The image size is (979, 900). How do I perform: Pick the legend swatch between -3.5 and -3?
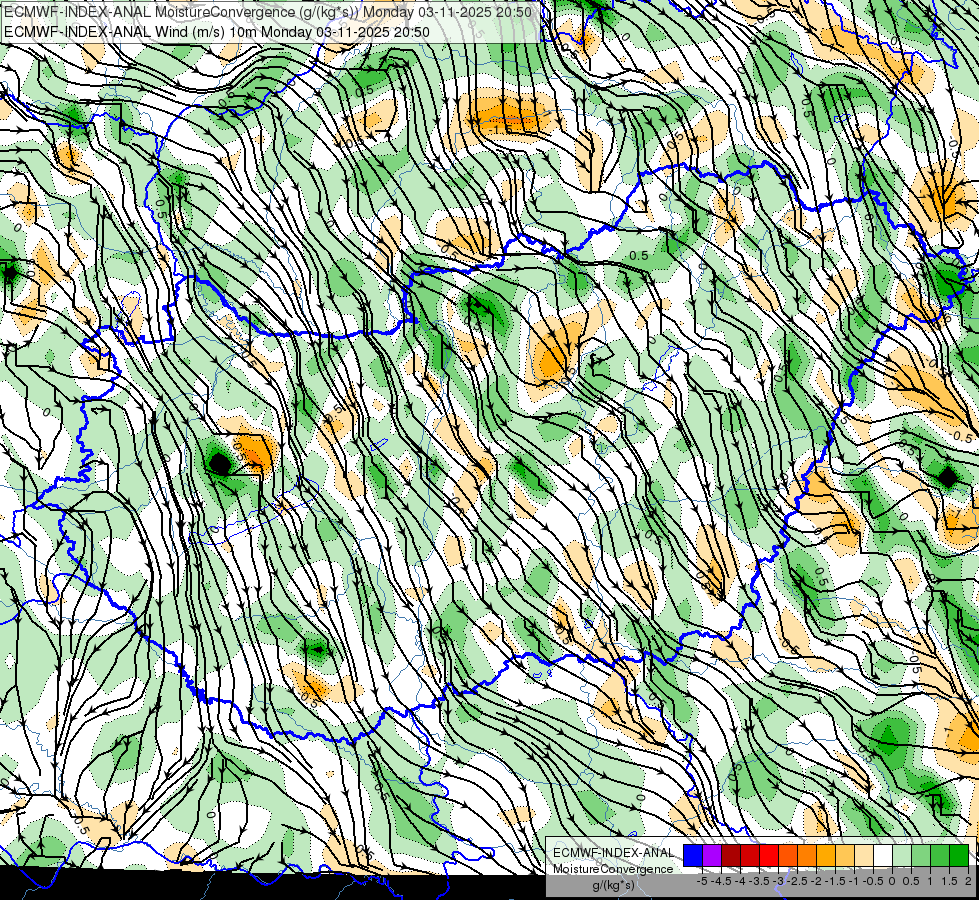769,855
